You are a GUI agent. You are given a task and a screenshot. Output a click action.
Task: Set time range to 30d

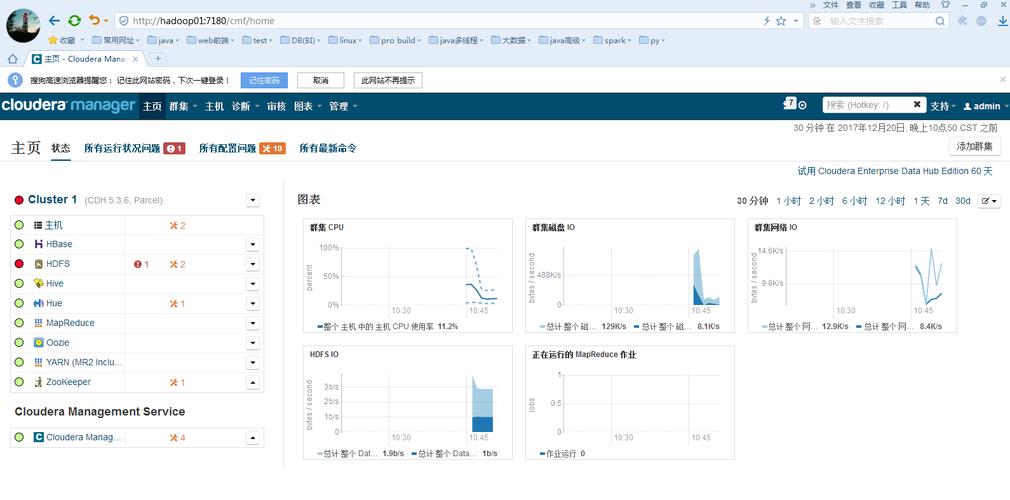coord(962,201)
